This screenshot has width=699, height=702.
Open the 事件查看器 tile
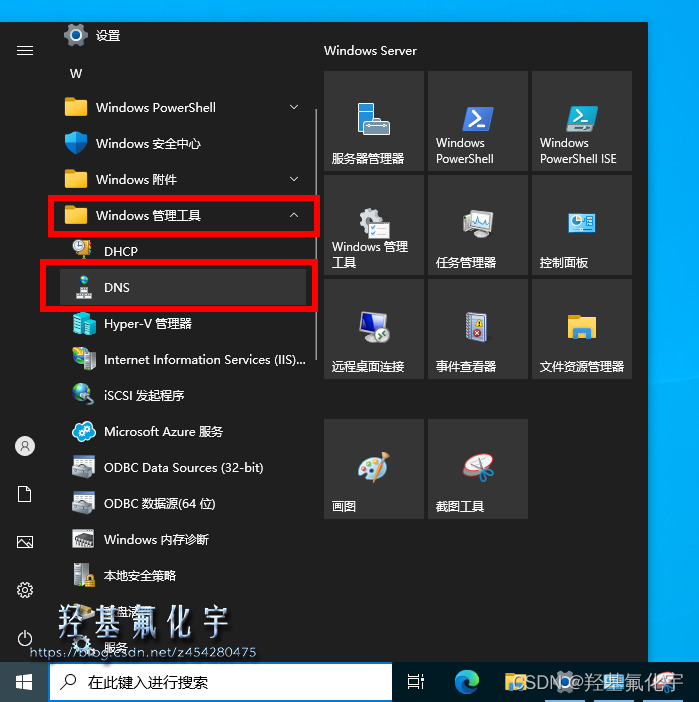[478, 329]
